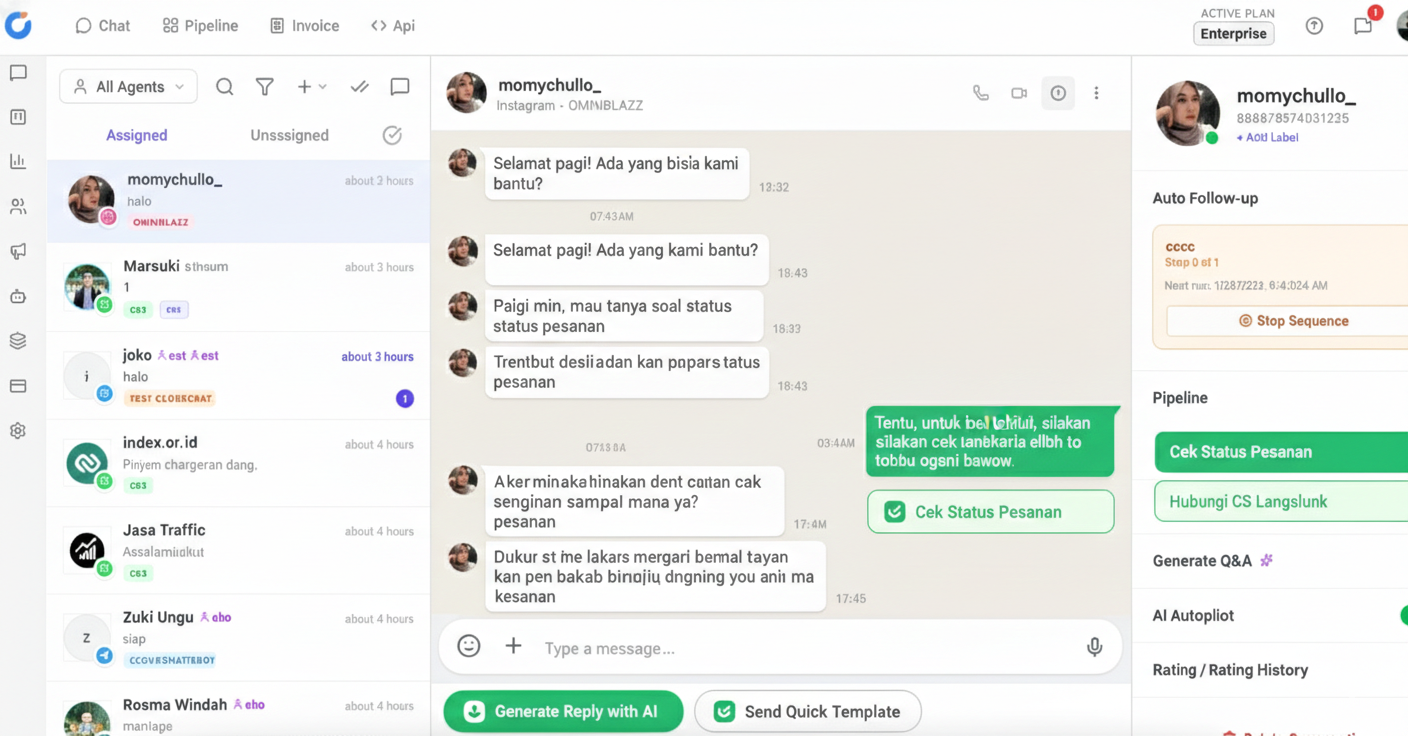1408x736 pixels.
Task: Open the settings gear sidebar icon
Action: [18, 431]
